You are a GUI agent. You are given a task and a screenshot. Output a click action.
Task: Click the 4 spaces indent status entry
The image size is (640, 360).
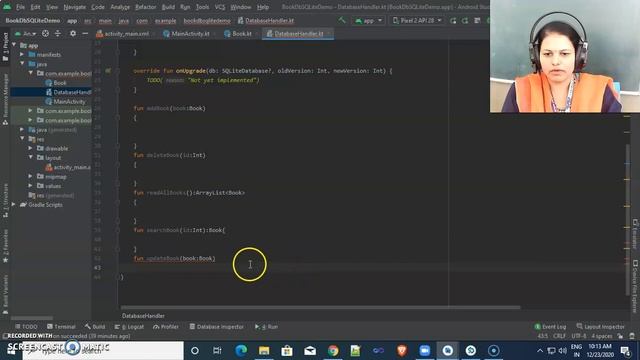pyautogui.click(x=602, y=336)
